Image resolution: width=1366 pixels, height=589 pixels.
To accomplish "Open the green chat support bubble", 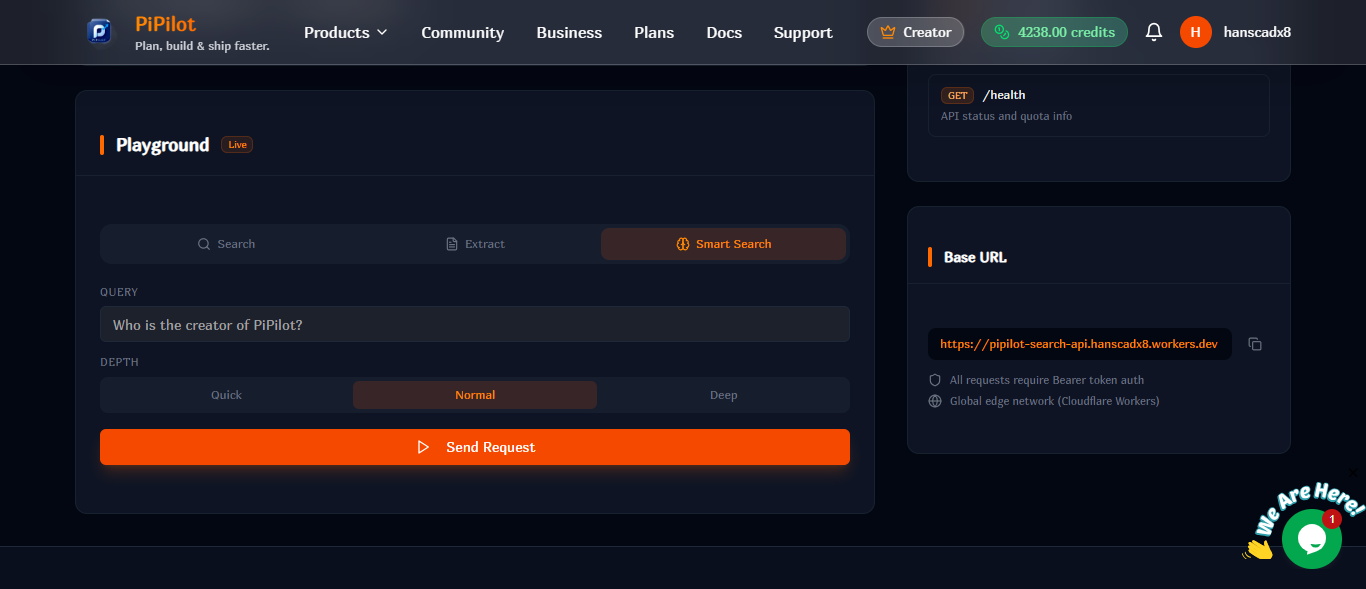I will point(1311,539).
